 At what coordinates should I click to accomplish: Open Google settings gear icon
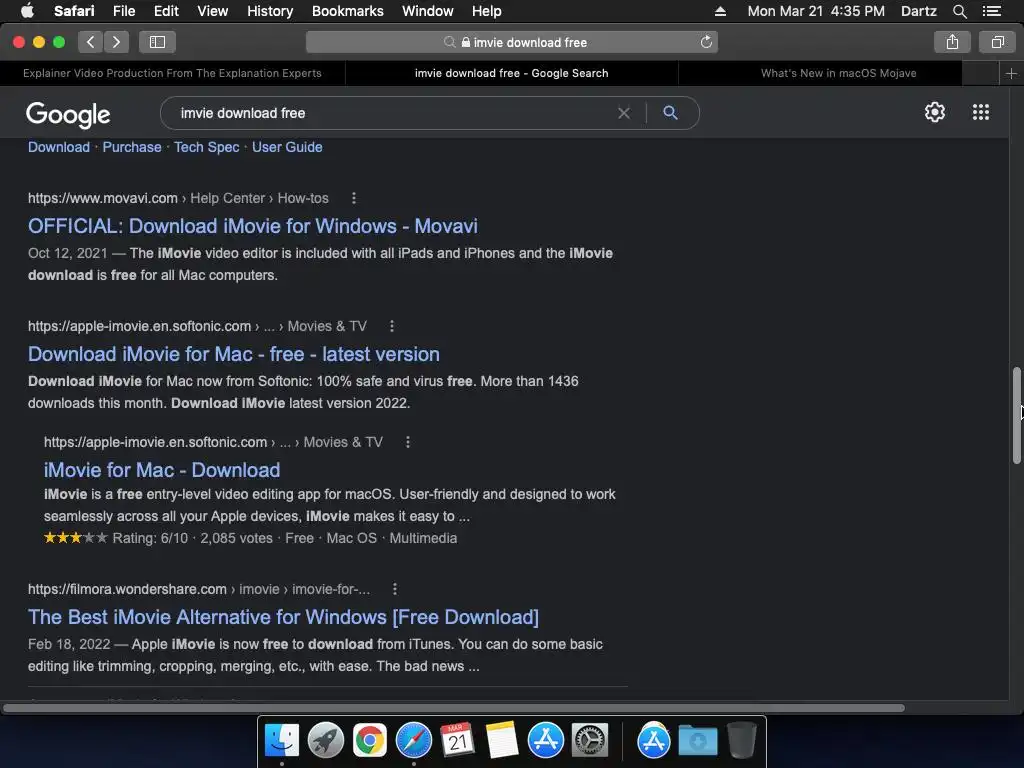(x=935, y=112)
